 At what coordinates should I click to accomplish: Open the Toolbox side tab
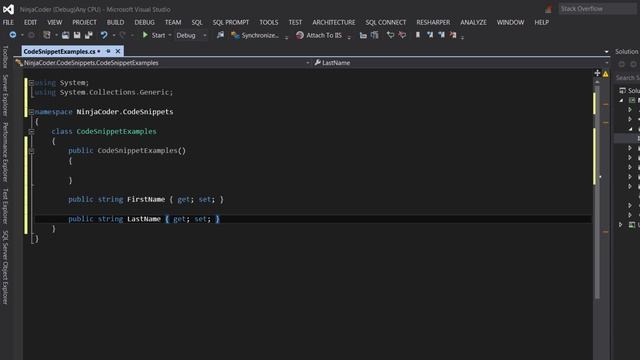pyautogui.click(x=5, y=57)
